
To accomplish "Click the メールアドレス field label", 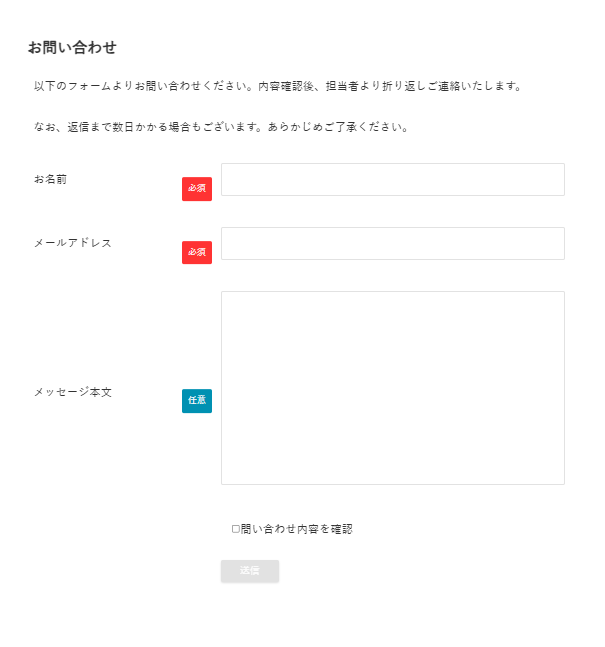I will (x=73, y=243).
